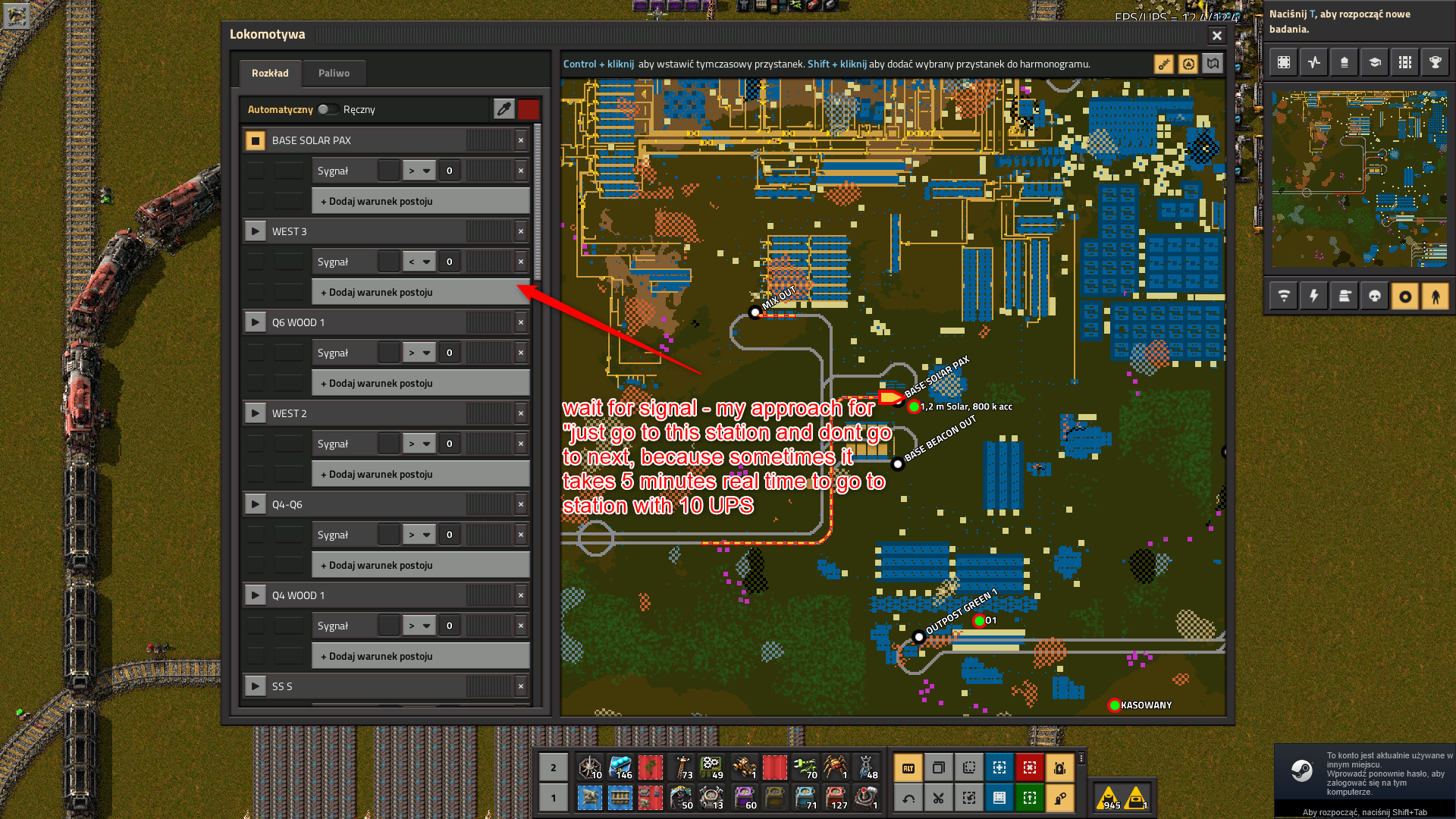Click the undo arrow shortcut
Image resolution: width=1456 pixels, height=819 pixels.
[x=908, y=798]
